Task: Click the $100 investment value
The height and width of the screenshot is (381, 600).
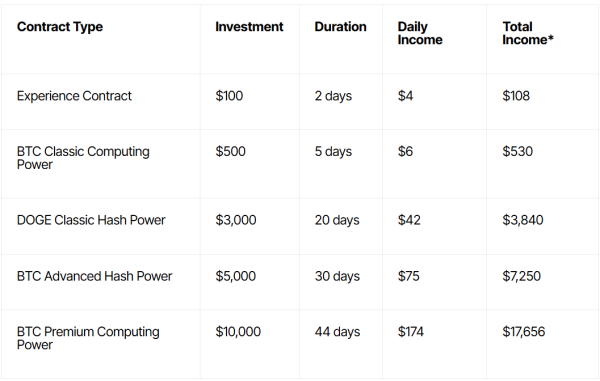Action: (229, 96)
